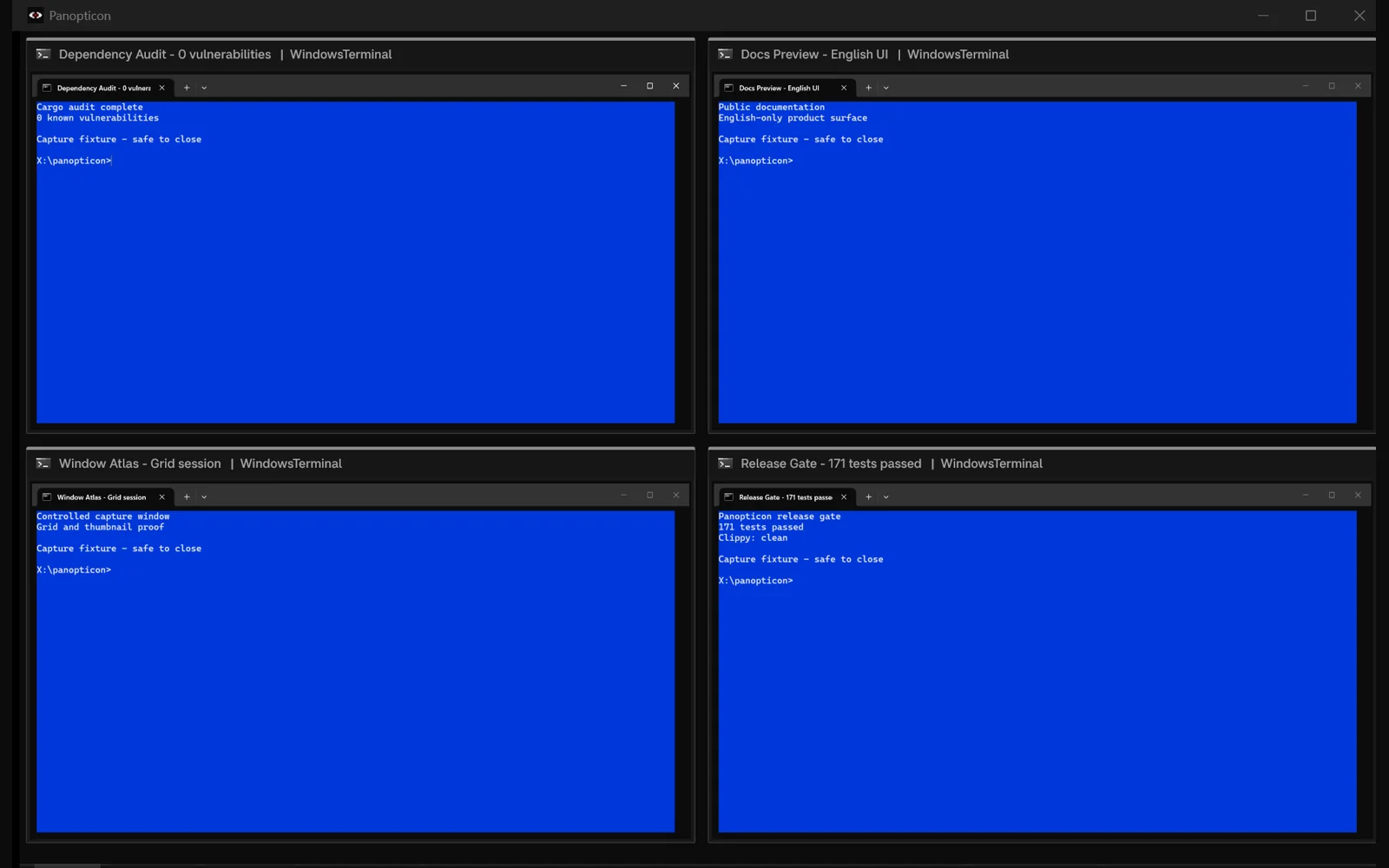Click the 'Window Atlas - Grid session' card title
The width and height of the screenshot is (1389, 868).
(x=140, y=464)
